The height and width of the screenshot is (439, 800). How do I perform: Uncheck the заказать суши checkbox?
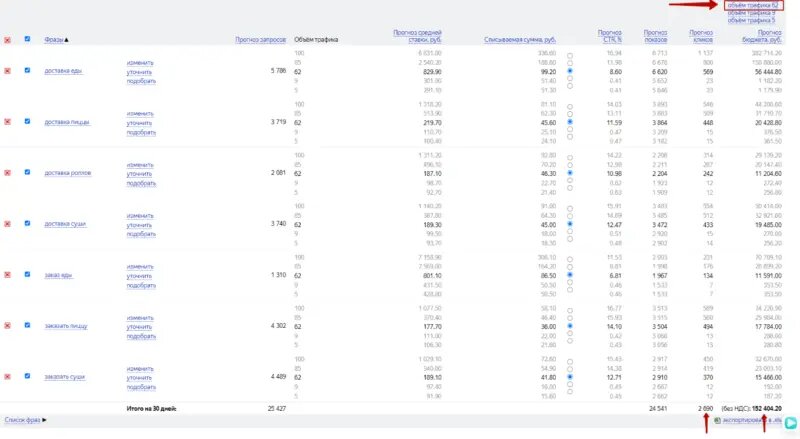pos(27,376)
